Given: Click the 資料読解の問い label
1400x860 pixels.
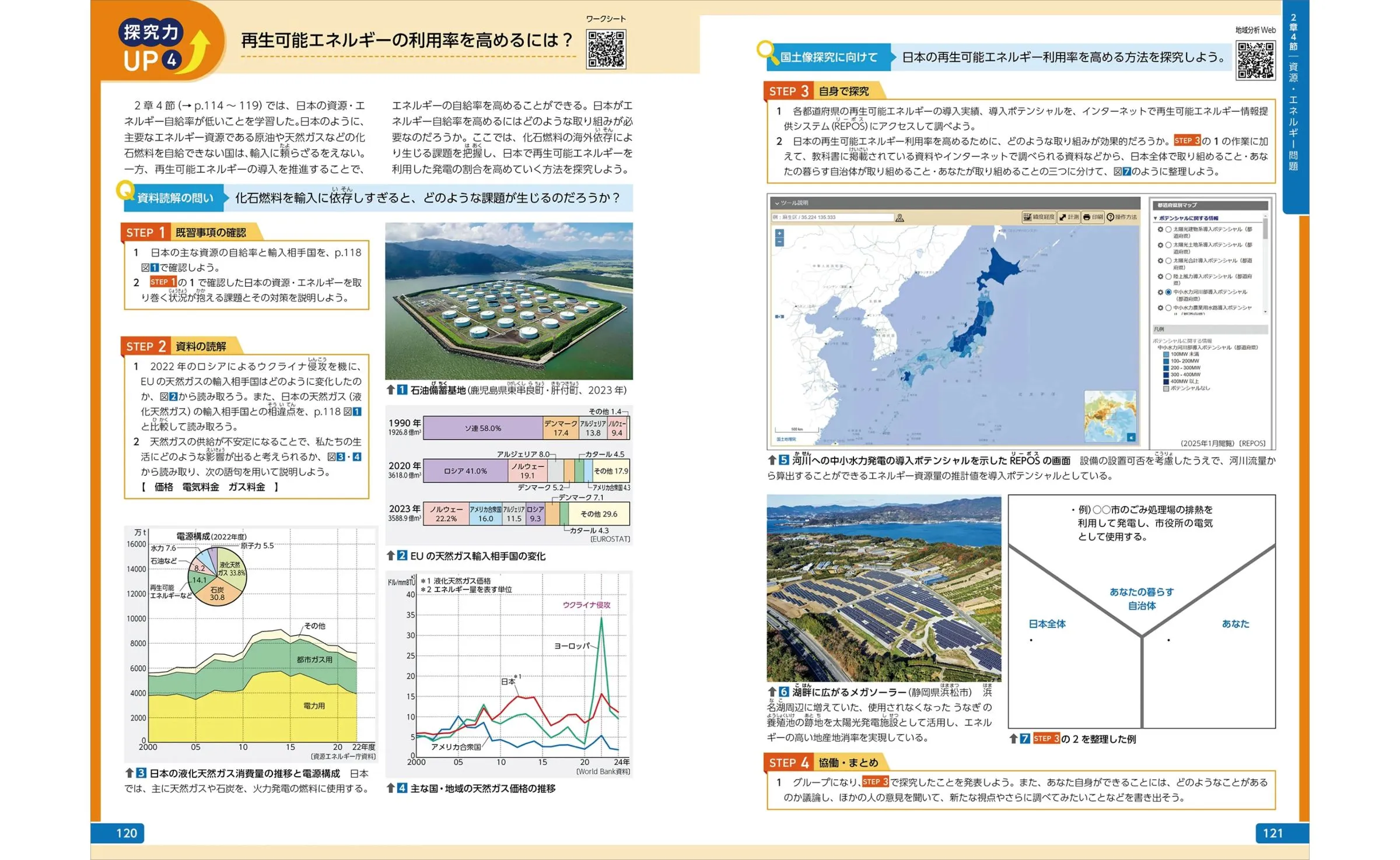Looking at the screenshot, I should (175, 198).
